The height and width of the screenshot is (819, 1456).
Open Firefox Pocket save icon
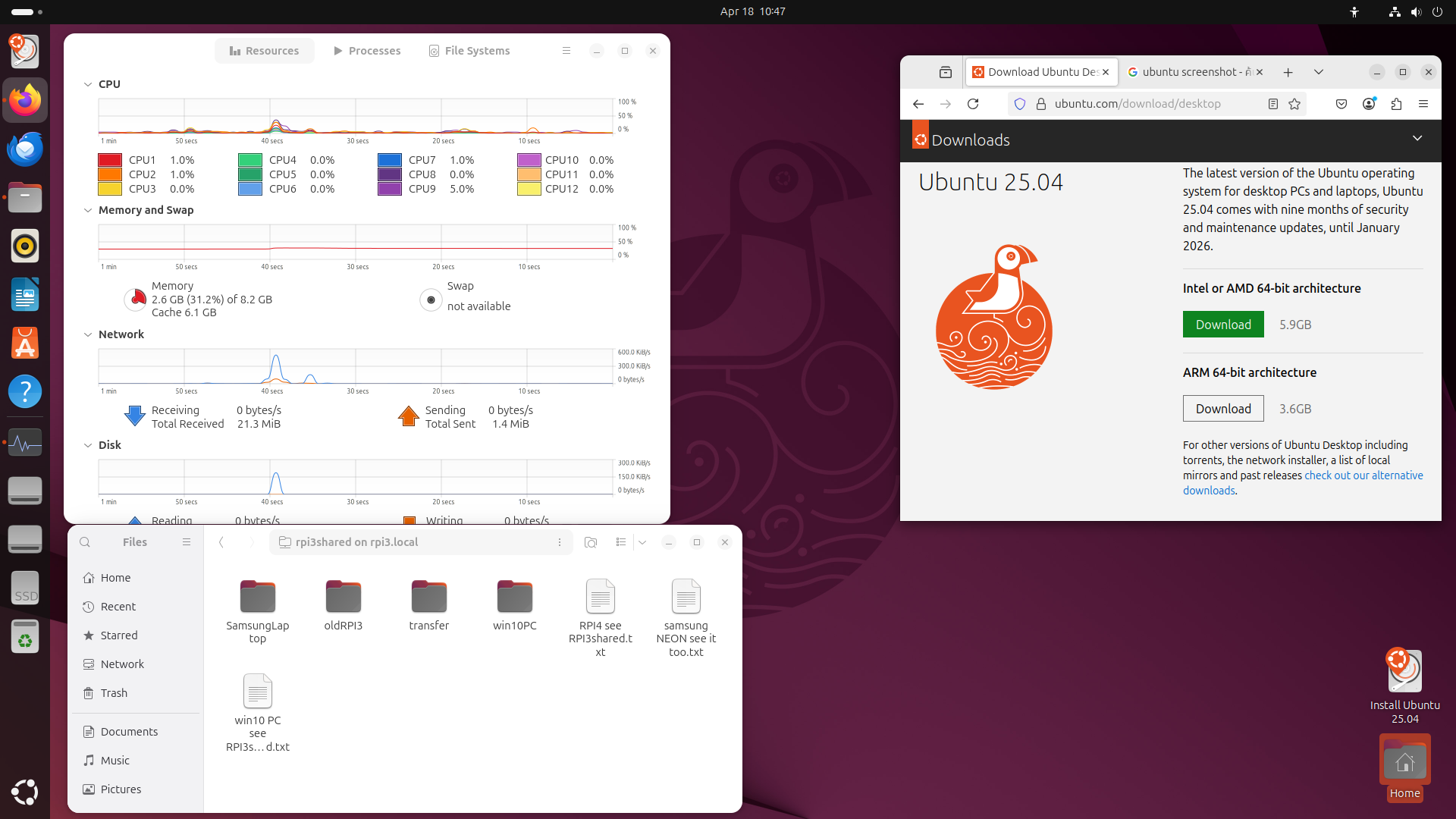pyautogui.click(x=1341, y=104)
